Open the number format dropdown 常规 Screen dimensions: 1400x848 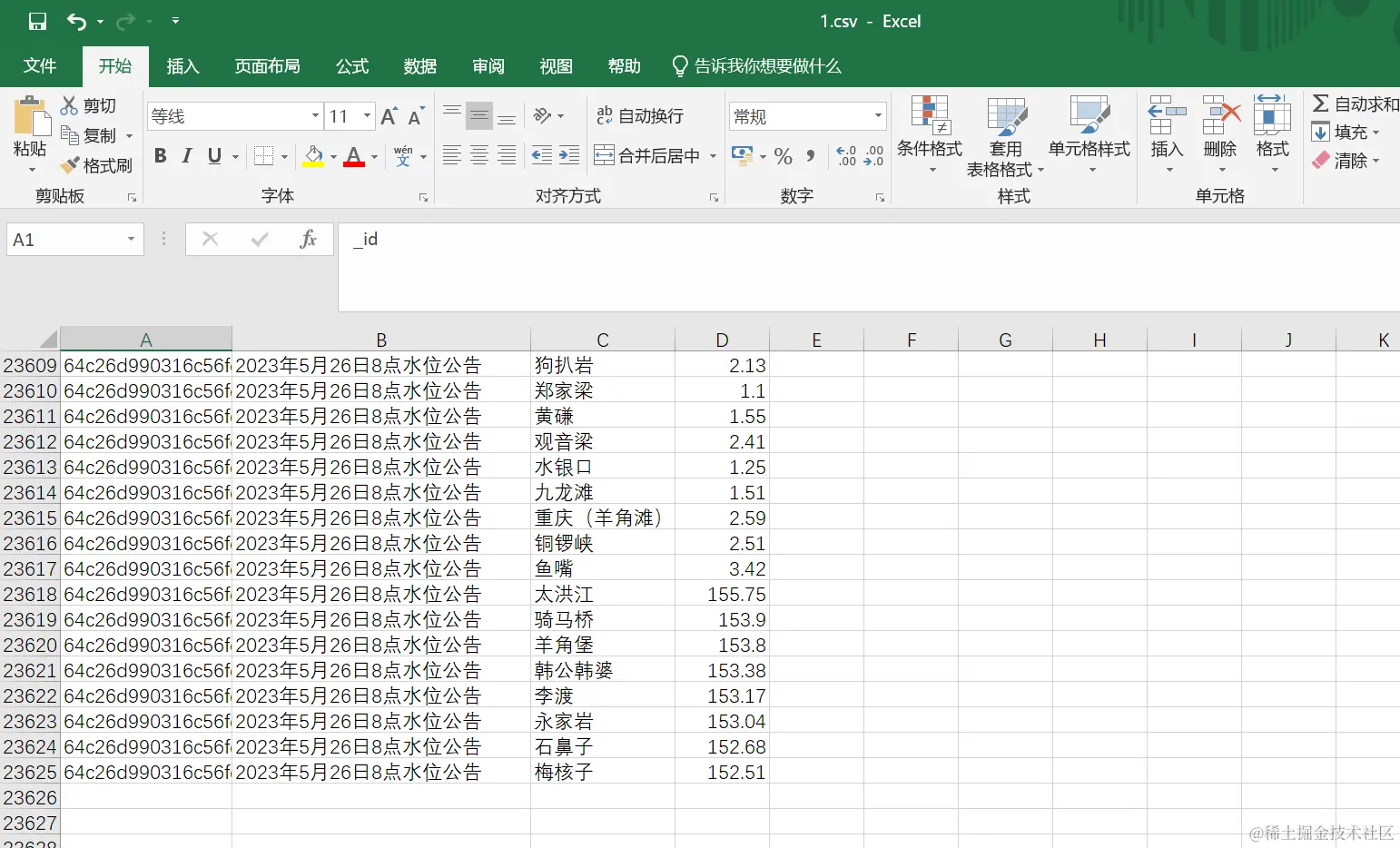coord(878,115)
